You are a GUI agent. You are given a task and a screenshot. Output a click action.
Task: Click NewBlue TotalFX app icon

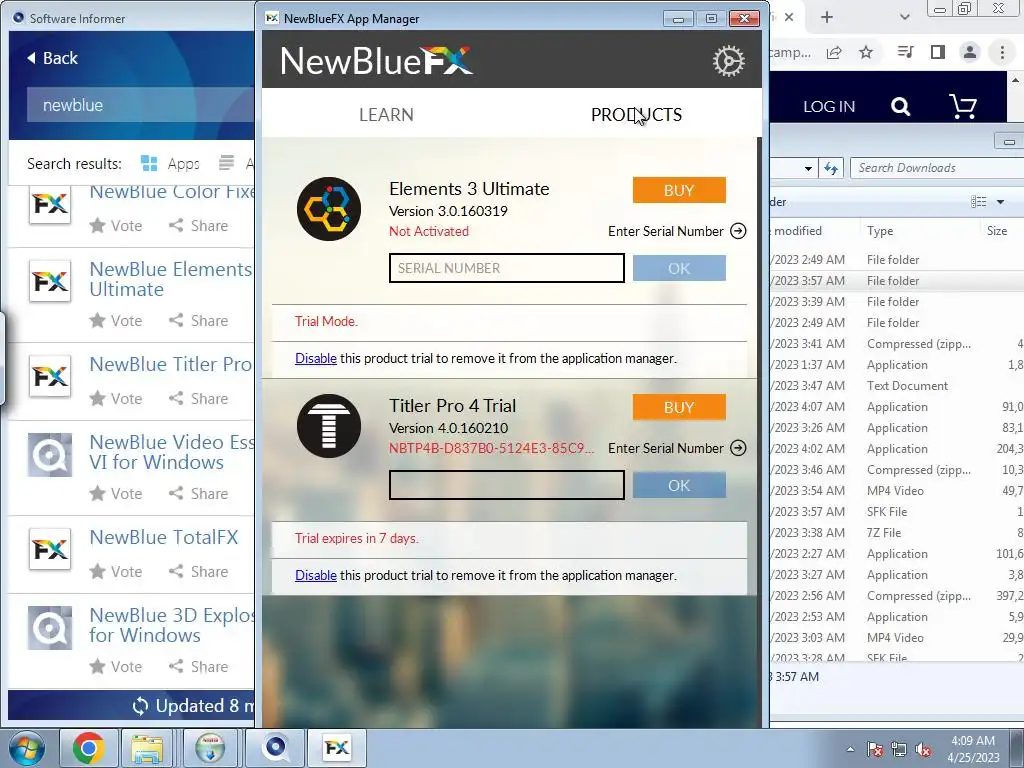click(x=50, y=549)
